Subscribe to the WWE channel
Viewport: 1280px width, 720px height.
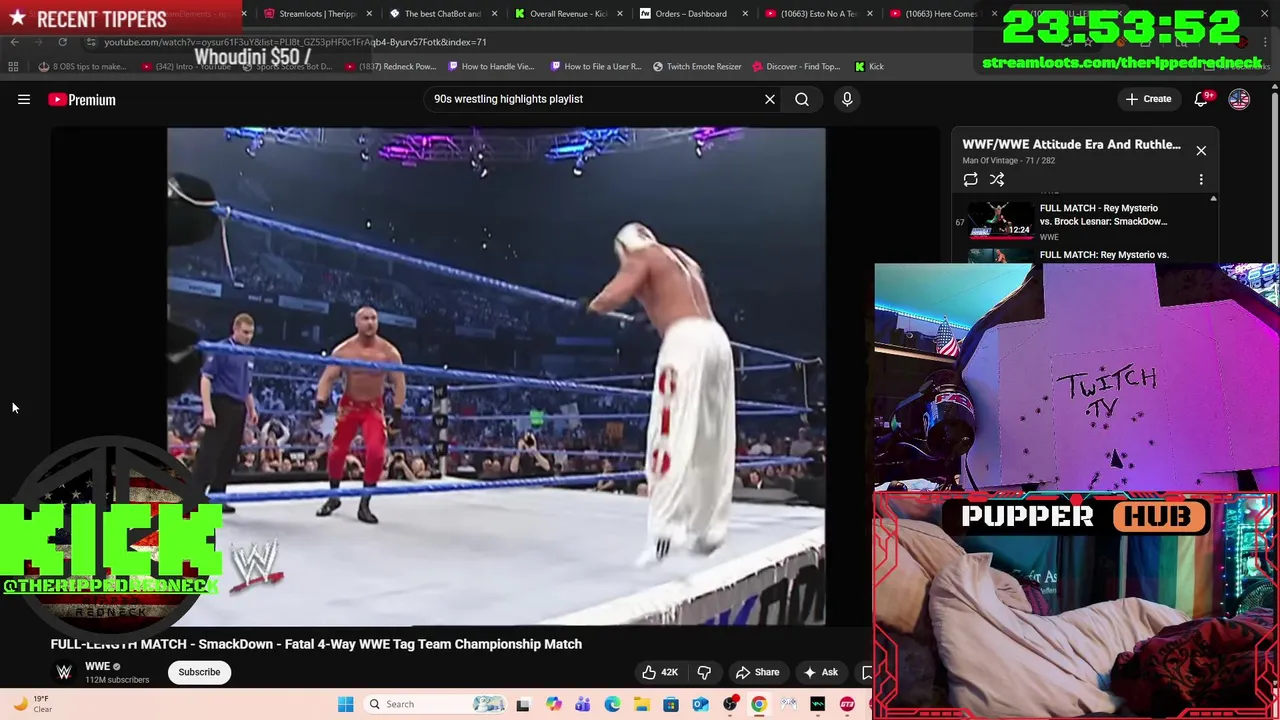click(x=199, y=672)
